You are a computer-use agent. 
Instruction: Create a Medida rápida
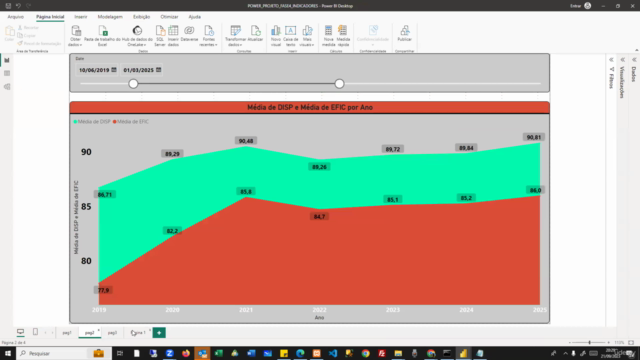click(x=343, y=36)
